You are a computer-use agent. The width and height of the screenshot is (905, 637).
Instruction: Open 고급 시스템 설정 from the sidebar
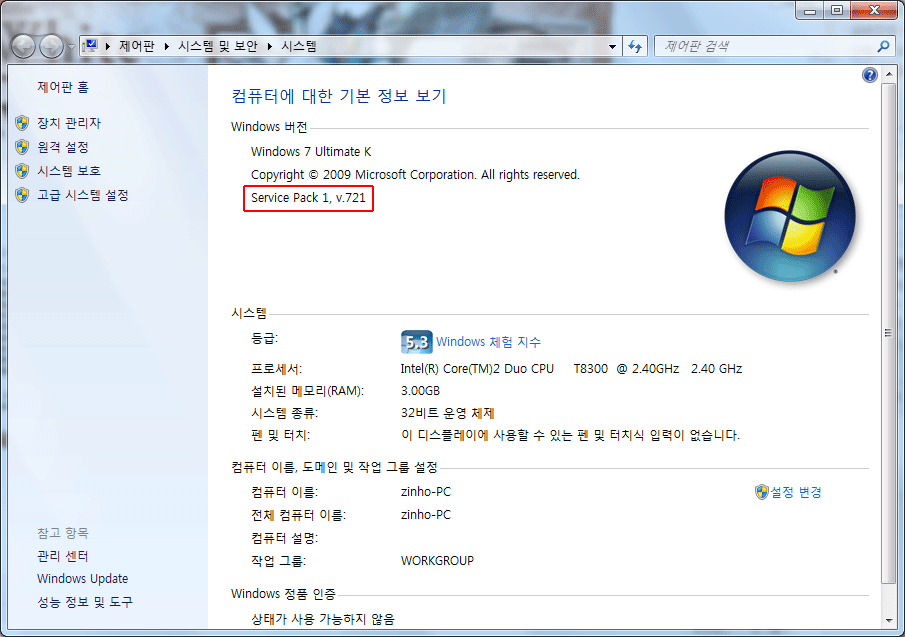tap(83, 195)
